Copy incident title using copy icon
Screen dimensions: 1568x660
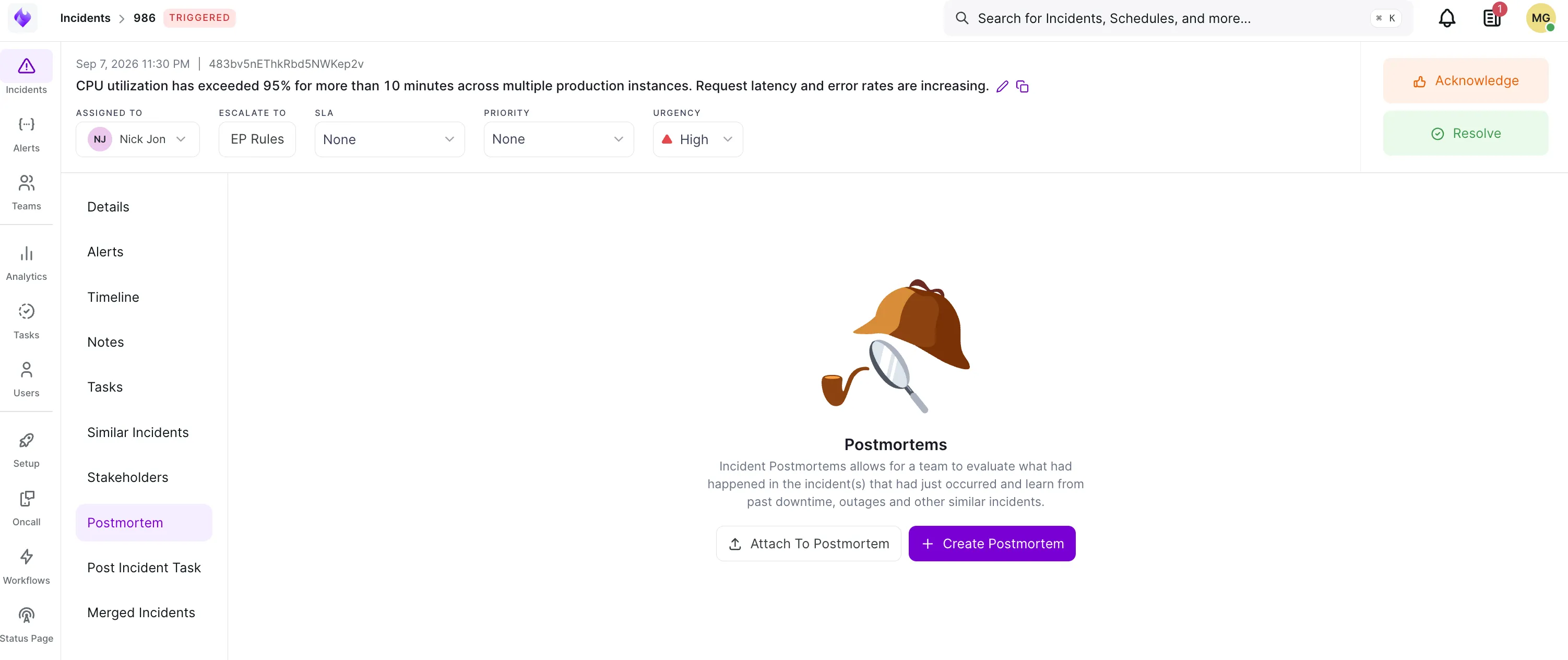(1023, 87)
